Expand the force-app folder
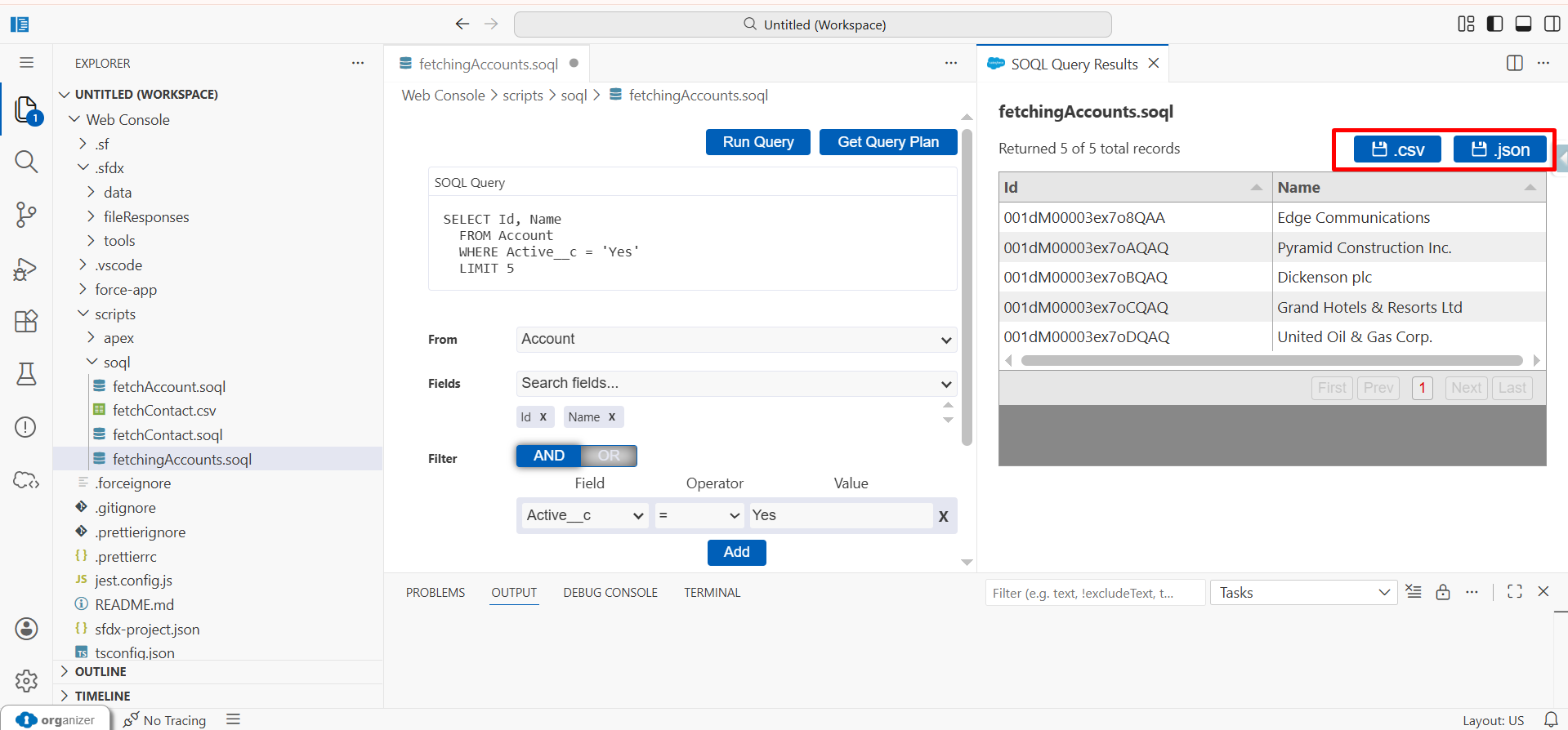Screen dimensions: 1568x730 point(83,289)
